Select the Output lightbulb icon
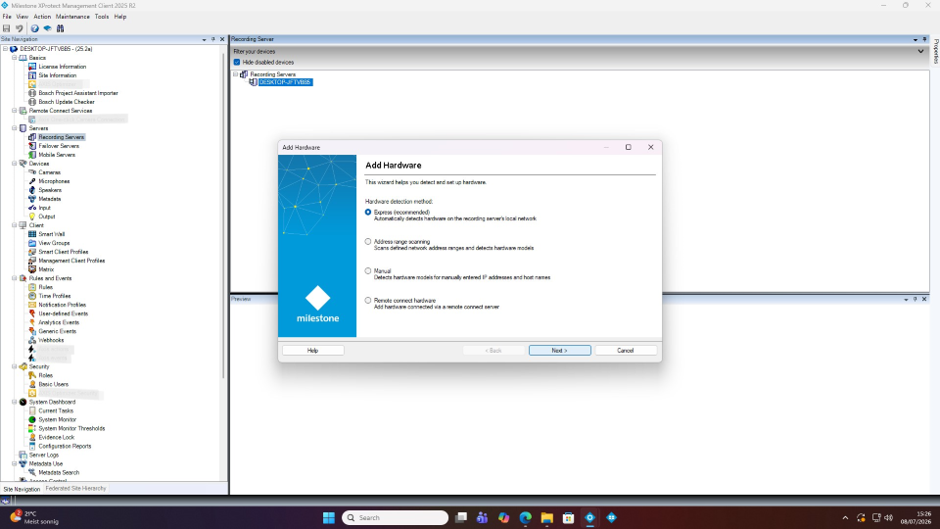Screen dimensions: 940x529 click(32, 217)
